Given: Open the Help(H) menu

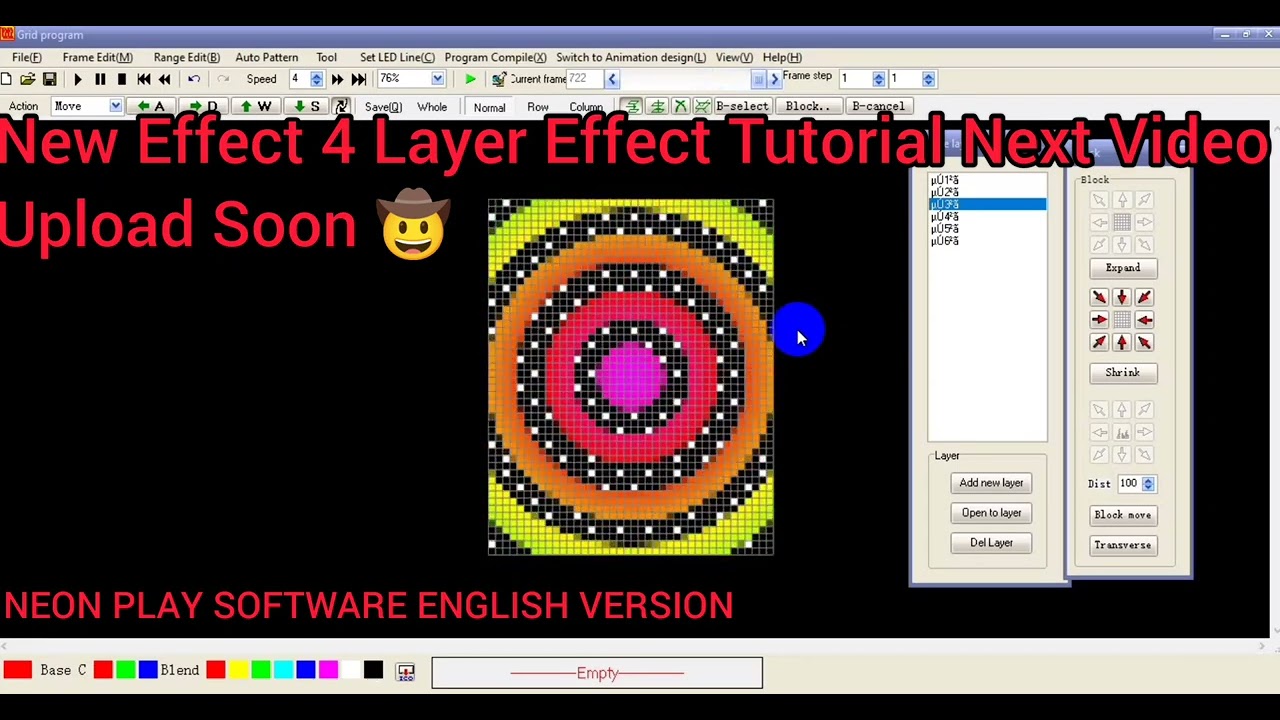Looking at the screenshot, I should pos(782,57).
